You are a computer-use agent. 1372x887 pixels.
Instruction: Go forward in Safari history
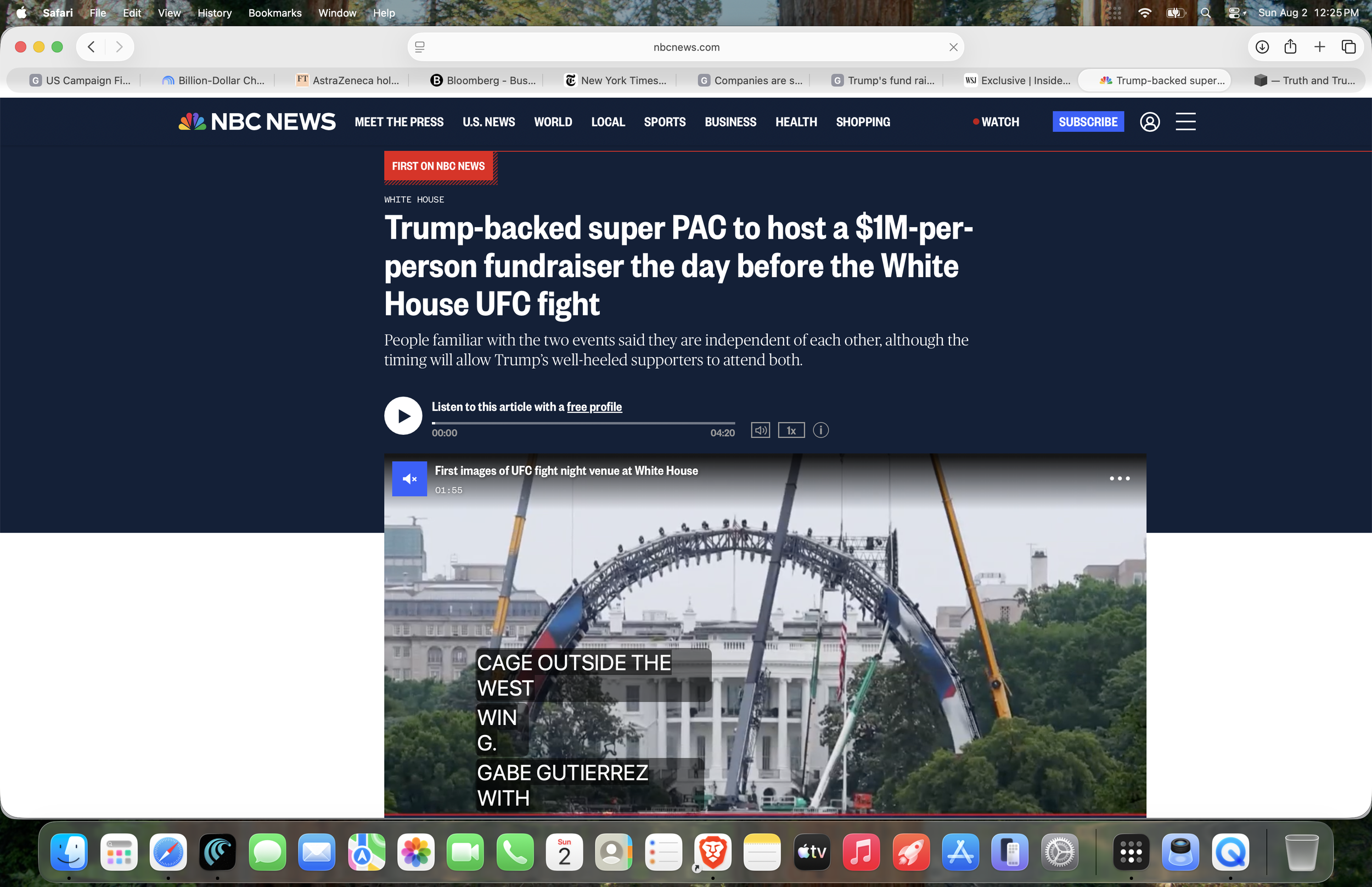point(119,47)
